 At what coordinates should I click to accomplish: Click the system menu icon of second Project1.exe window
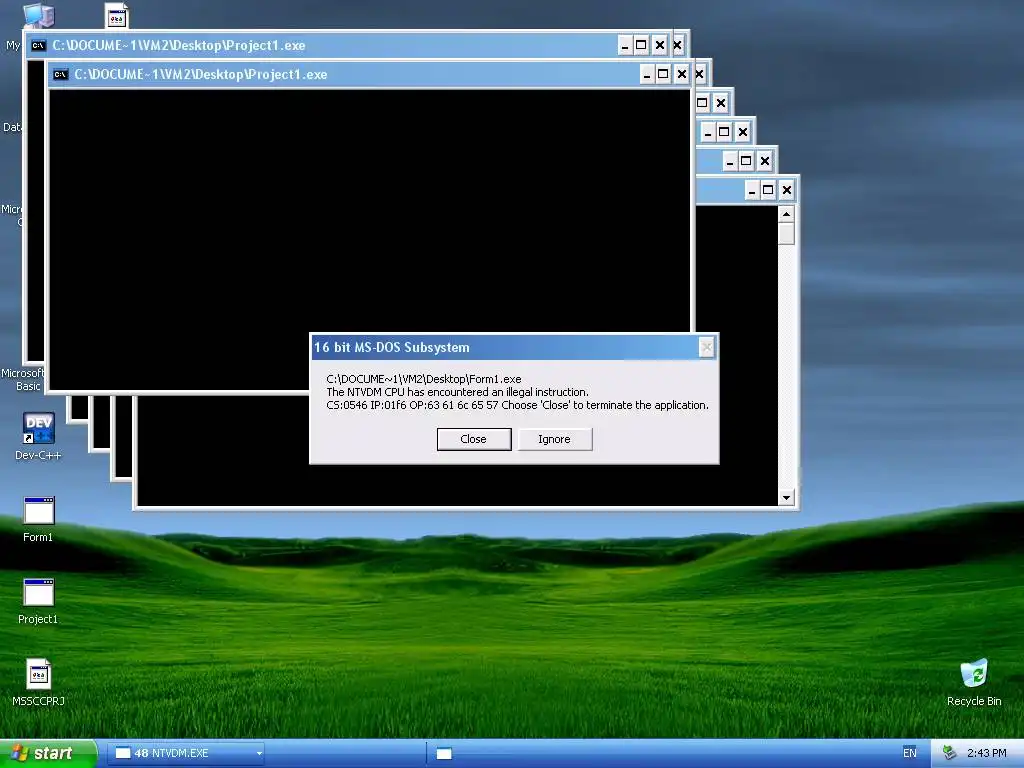39,46
